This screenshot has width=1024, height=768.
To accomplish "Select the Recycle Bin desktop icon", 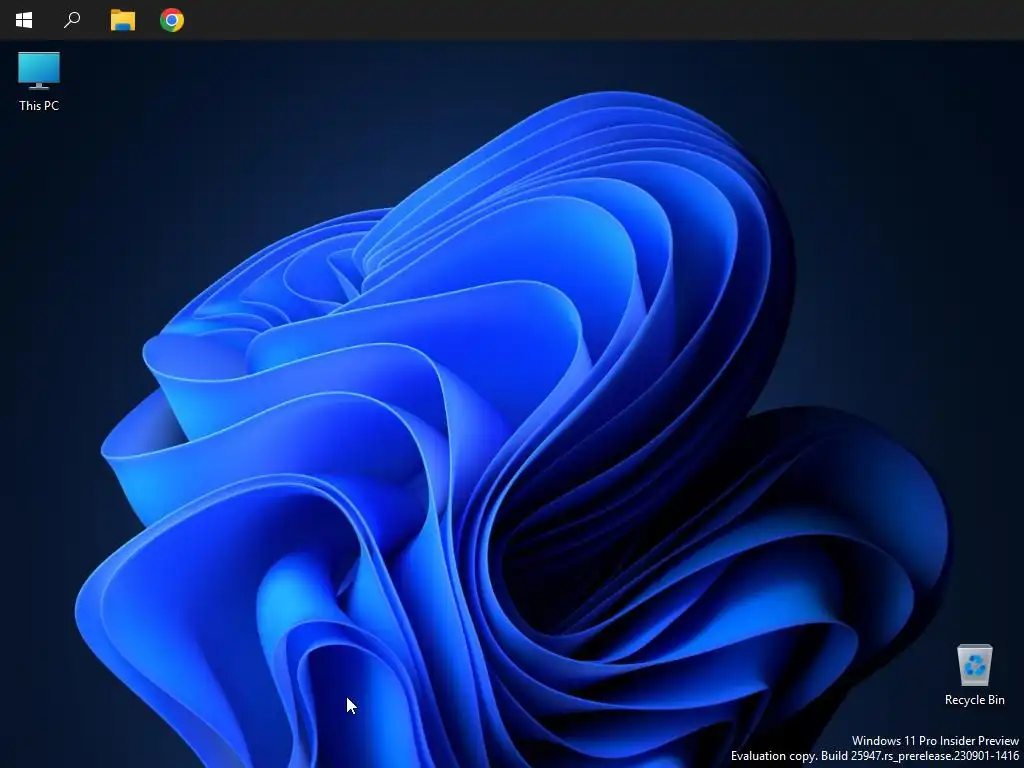I will pyautogui.click(x=974, y=665).
